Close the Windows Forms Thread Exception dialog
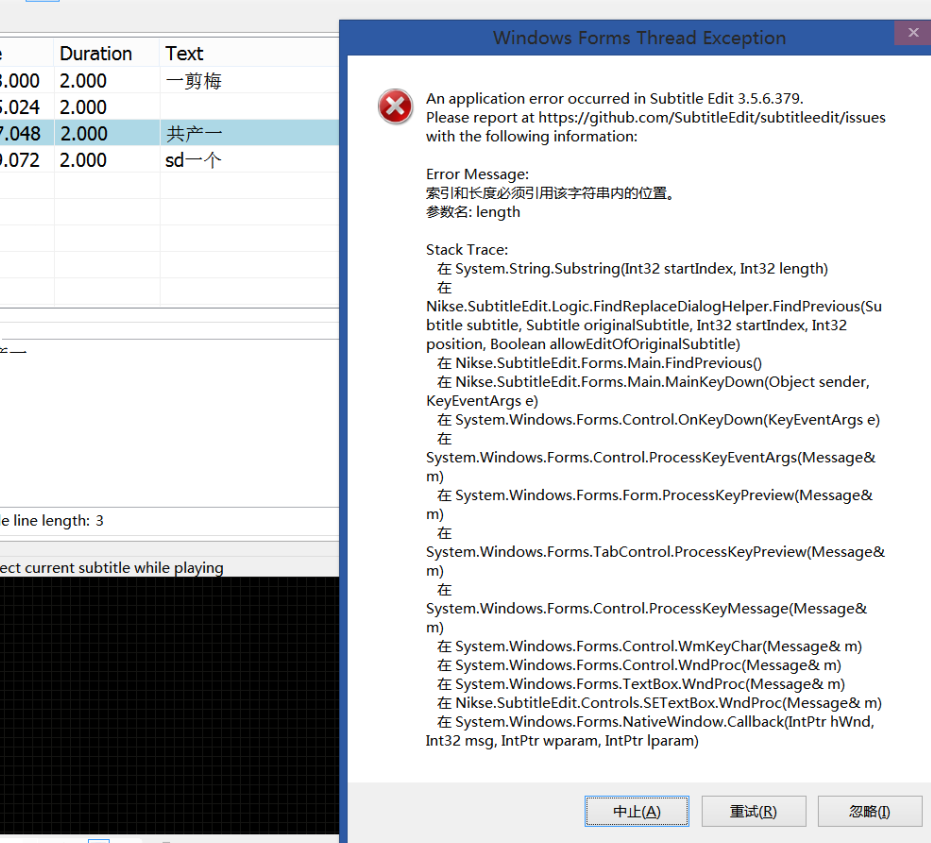This screenshot has width=931, height=843. click(x=913, y=33)
